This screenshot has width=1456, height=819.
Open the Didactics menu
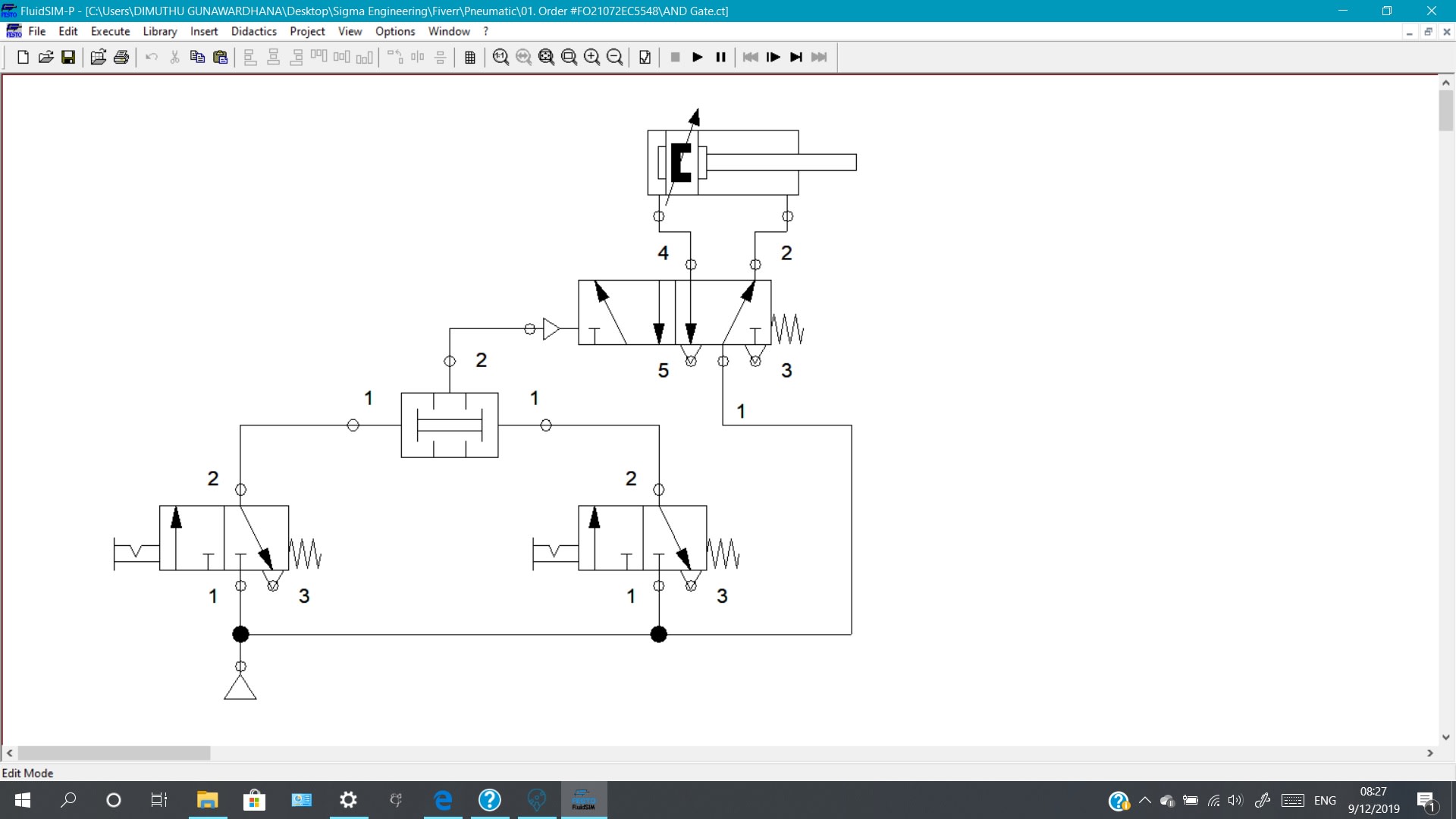tap(253, 31)
